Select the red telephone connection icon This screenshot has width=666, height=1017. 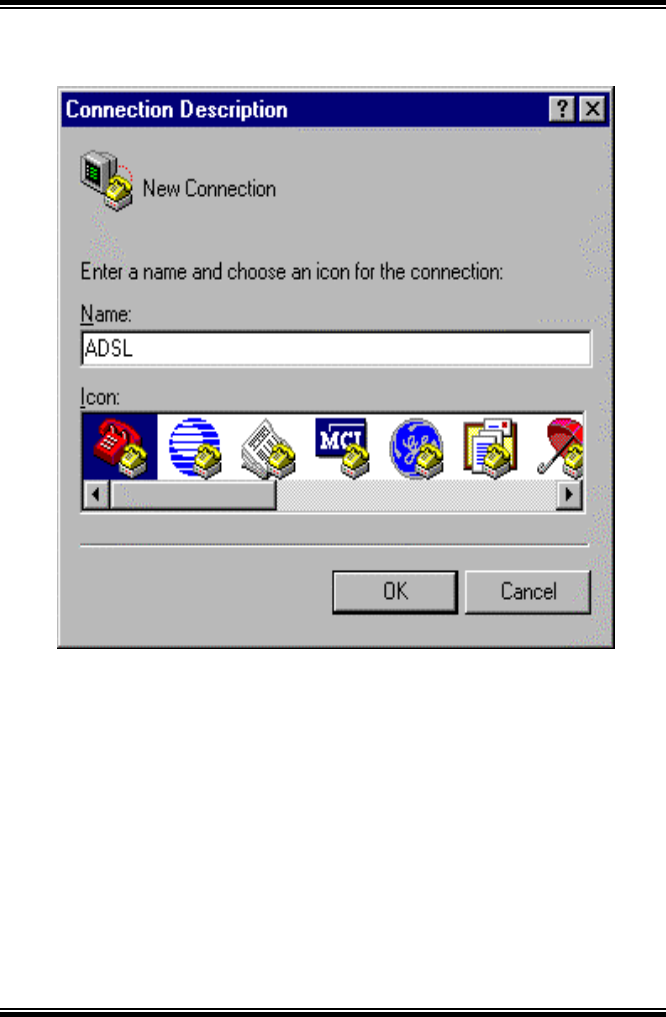pos(120,447)
